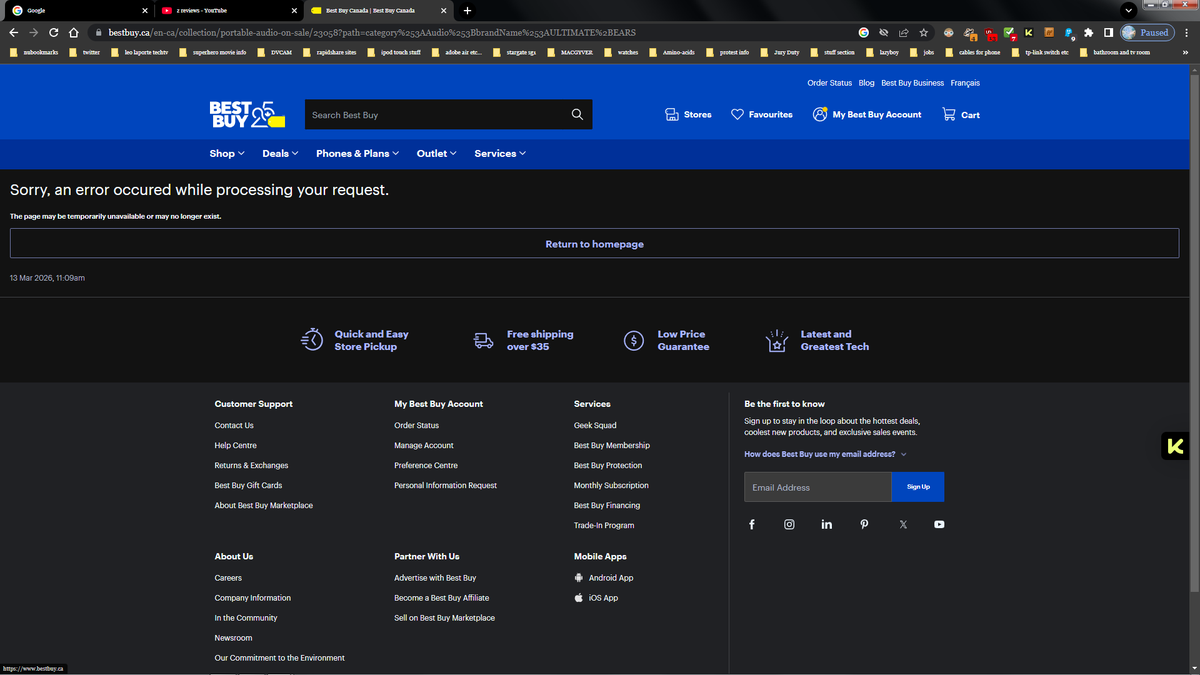Click Quick and Easy Store Pickup
This screenshot has width=1200, height=675.
pos(355,340)
